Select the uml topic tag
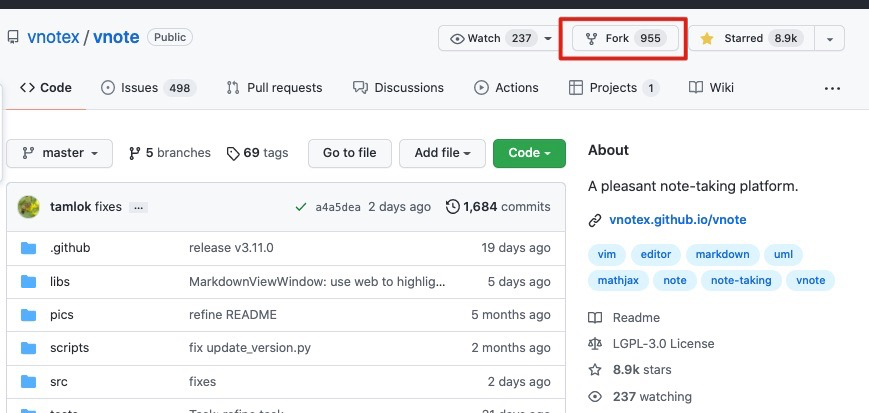869x413 pixels. click(x=783, y=254)
